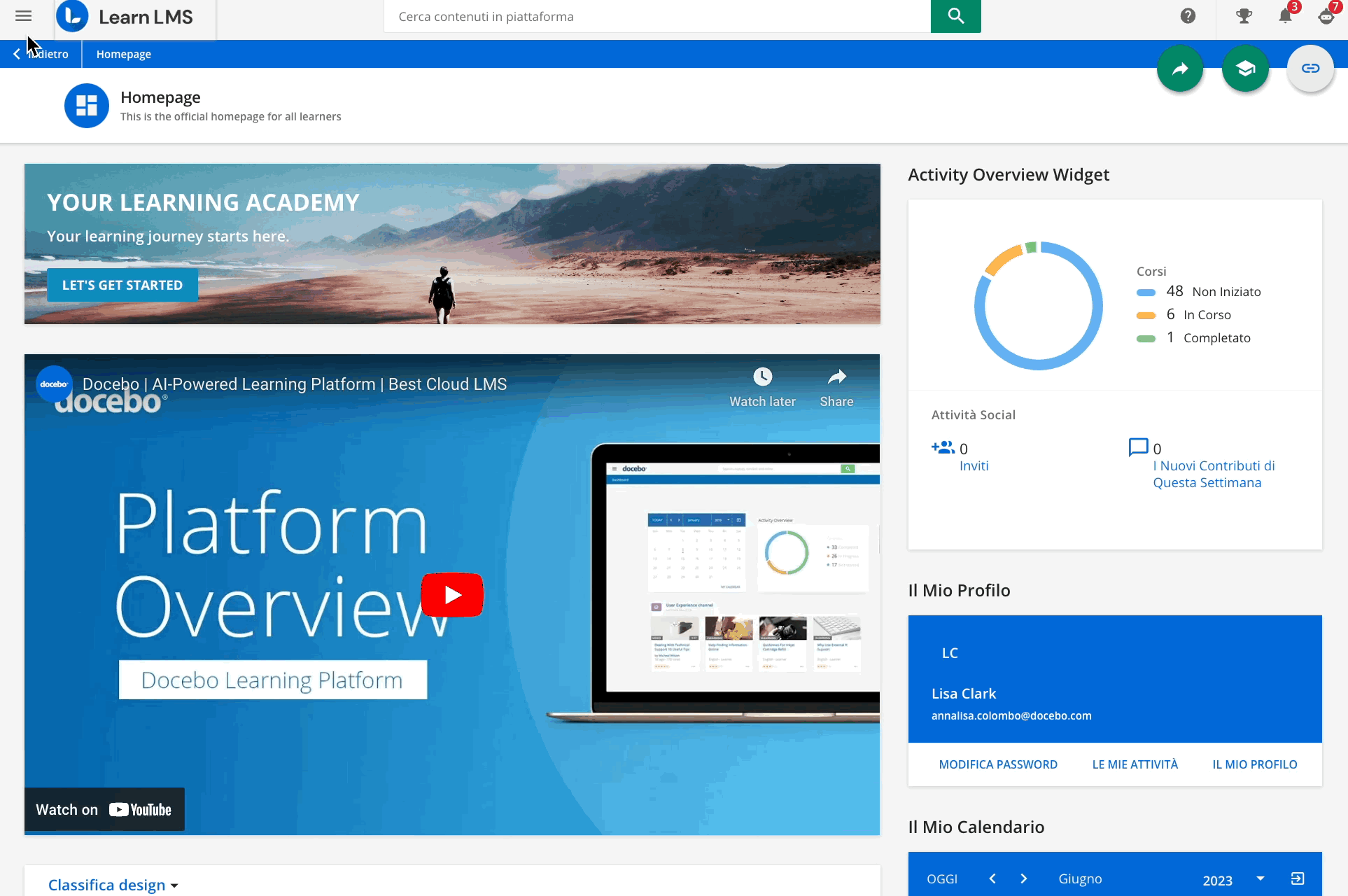Viewport: 1348px width, 896px height.
Task: Go to next month in calendar
Action: click(1024, 878)
